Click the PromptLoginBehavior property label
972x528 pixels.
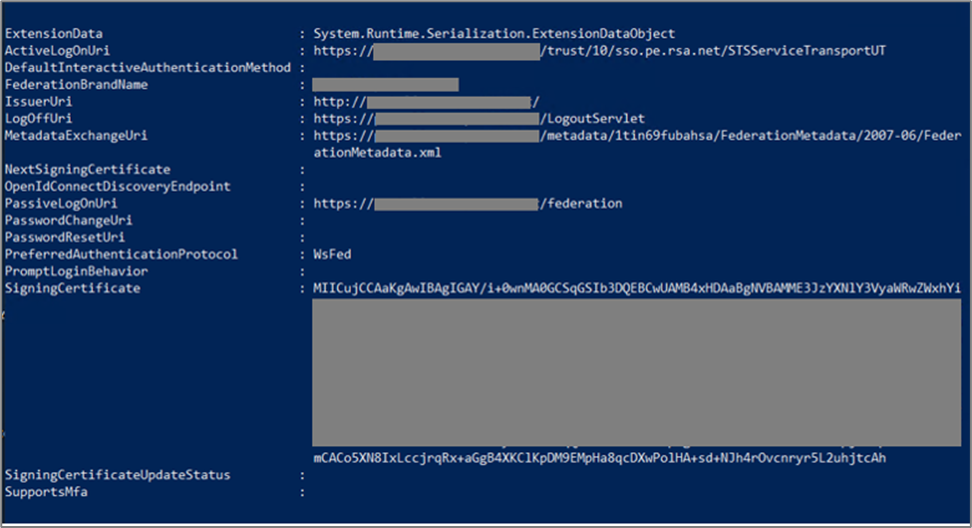click(x=77, y=271)
